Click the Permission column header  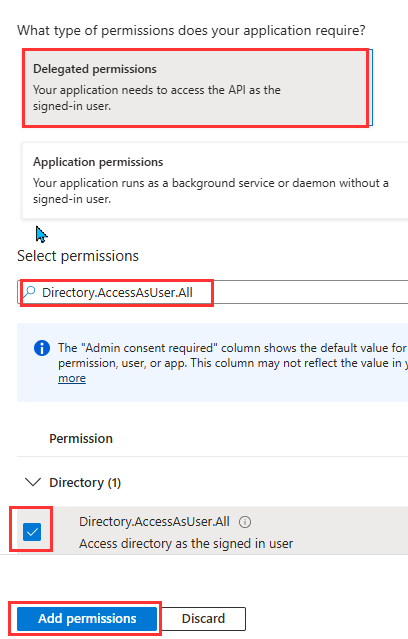pyautogui.click(x=81, y=438)
